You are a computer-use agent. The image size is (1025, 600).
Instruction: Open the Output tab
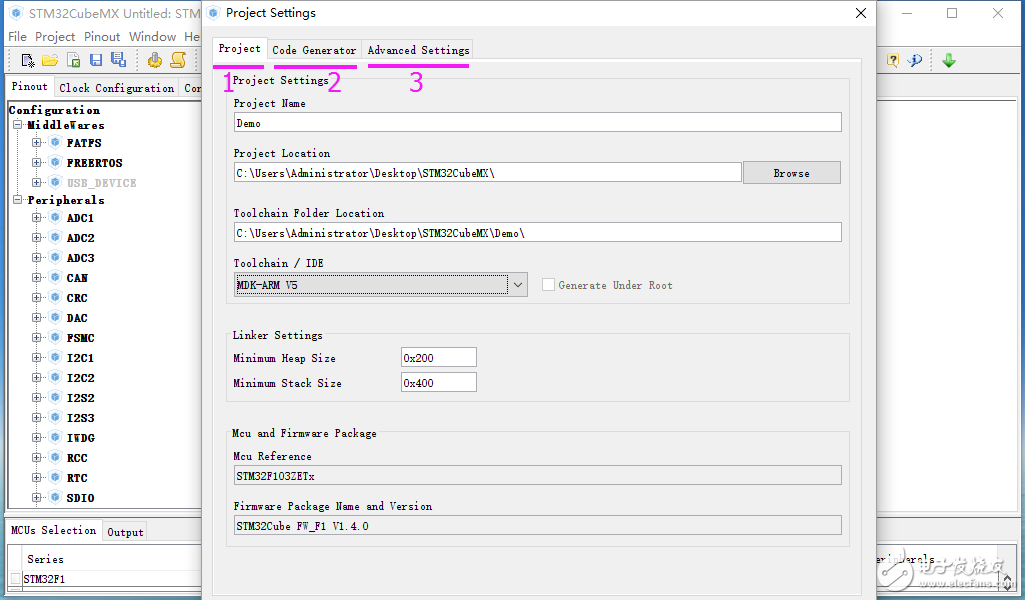[x=125, y=532]
